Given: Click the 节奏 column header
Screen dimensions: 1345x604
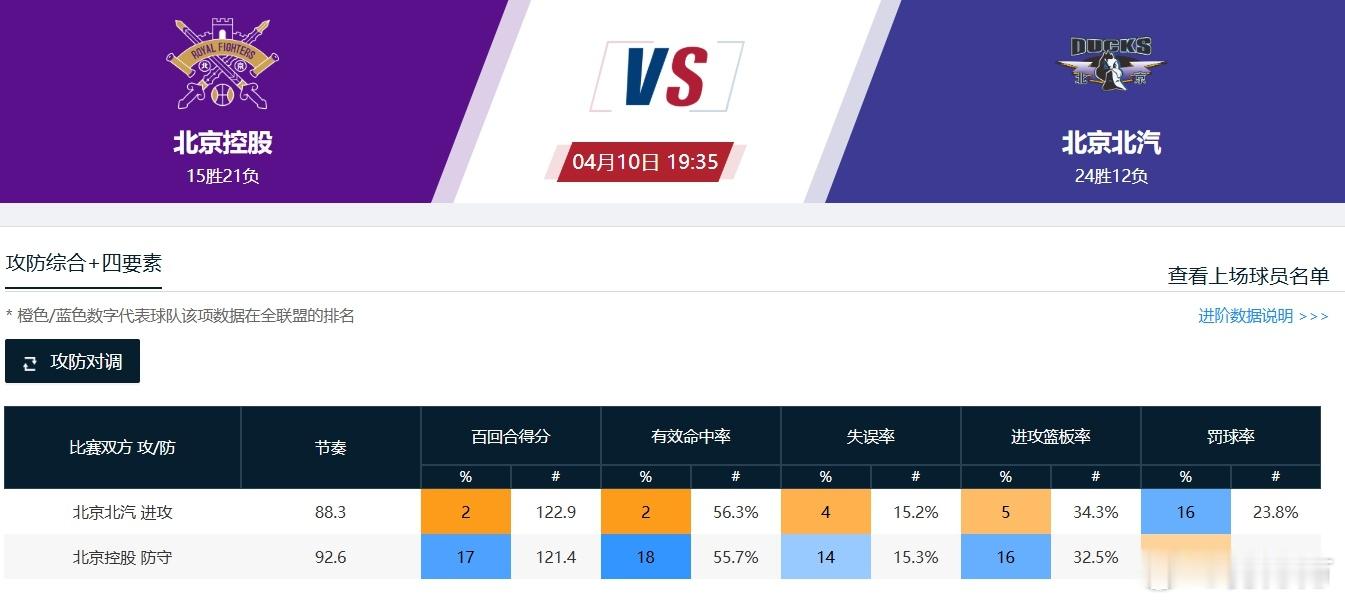Looking at the screenshot, I should click(x=330, y=447).
